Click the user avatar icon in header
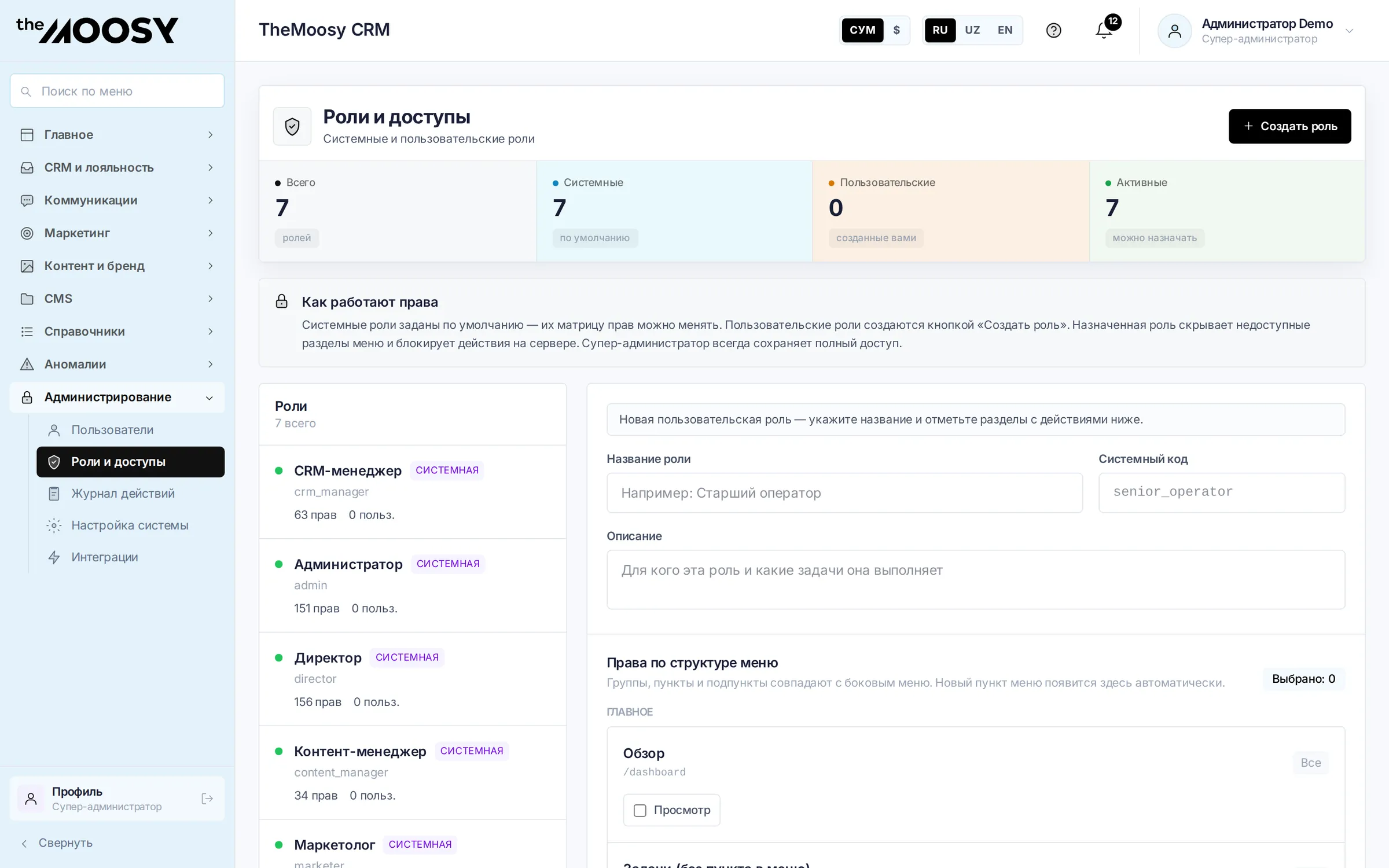 tap(1174, 31)
